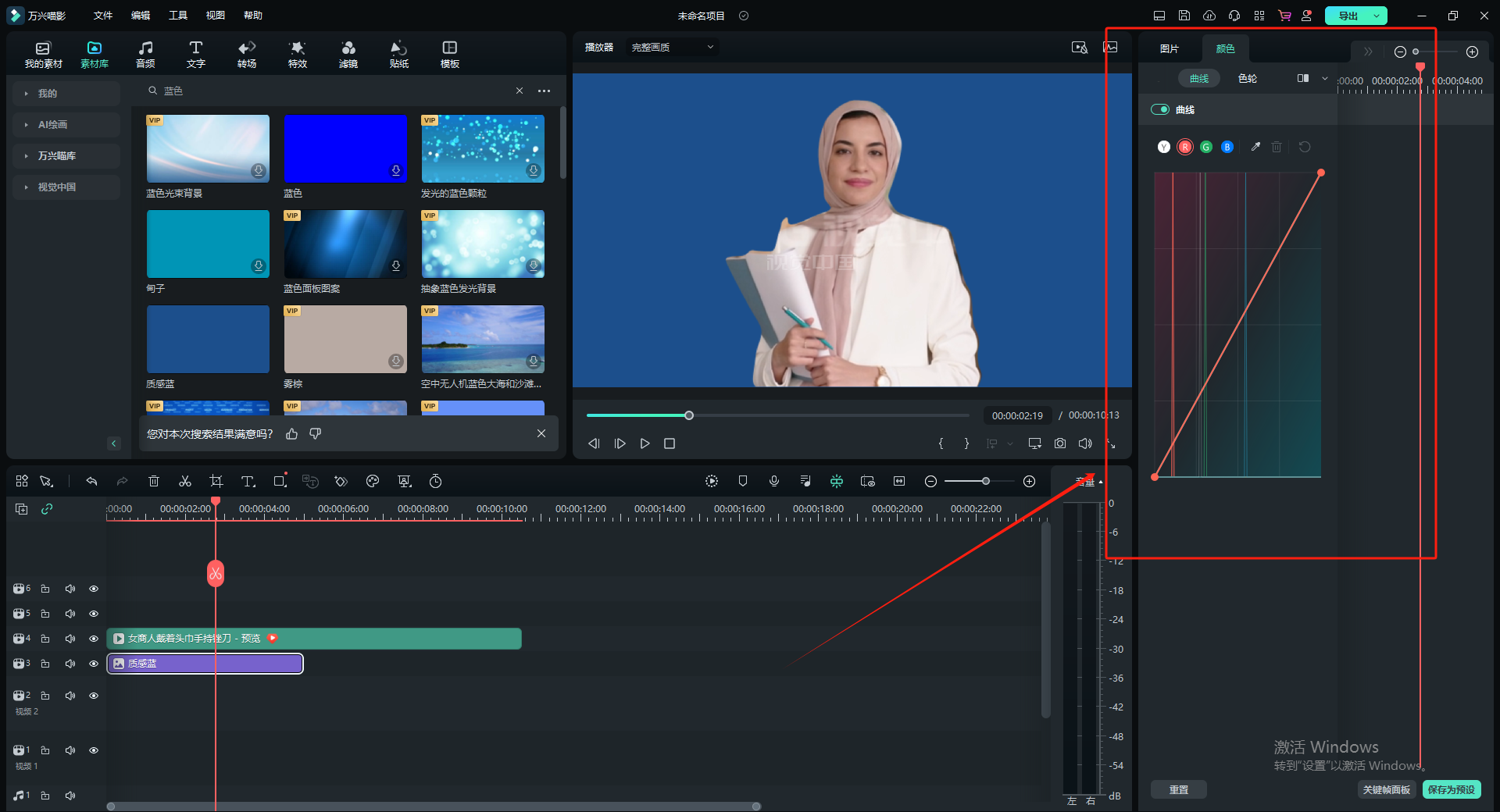Take a snapshot with the camera icon

pyautogui.click(x=1060, y=443)
